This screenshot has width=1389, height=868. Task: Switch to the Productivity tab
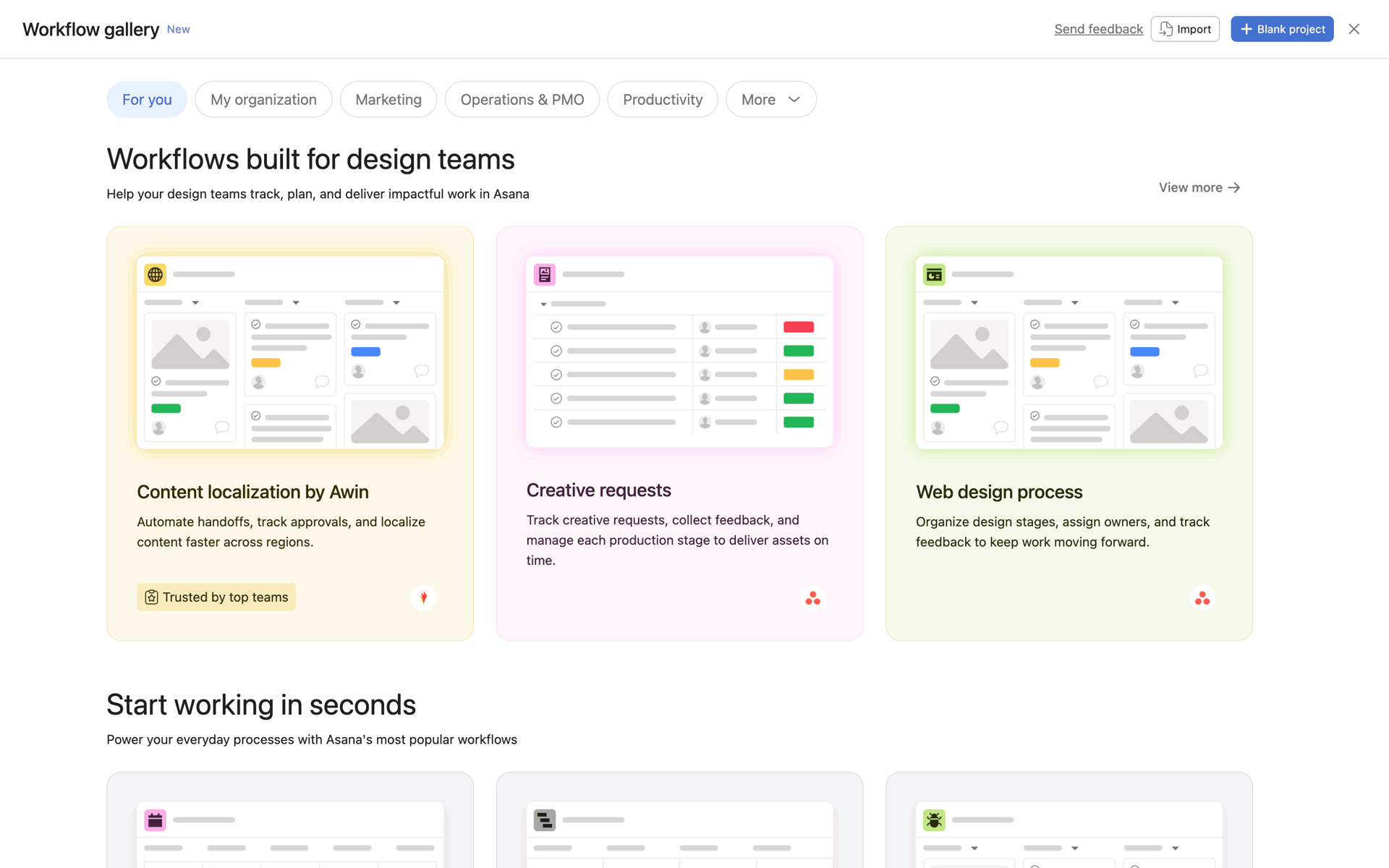pos(663,99)
